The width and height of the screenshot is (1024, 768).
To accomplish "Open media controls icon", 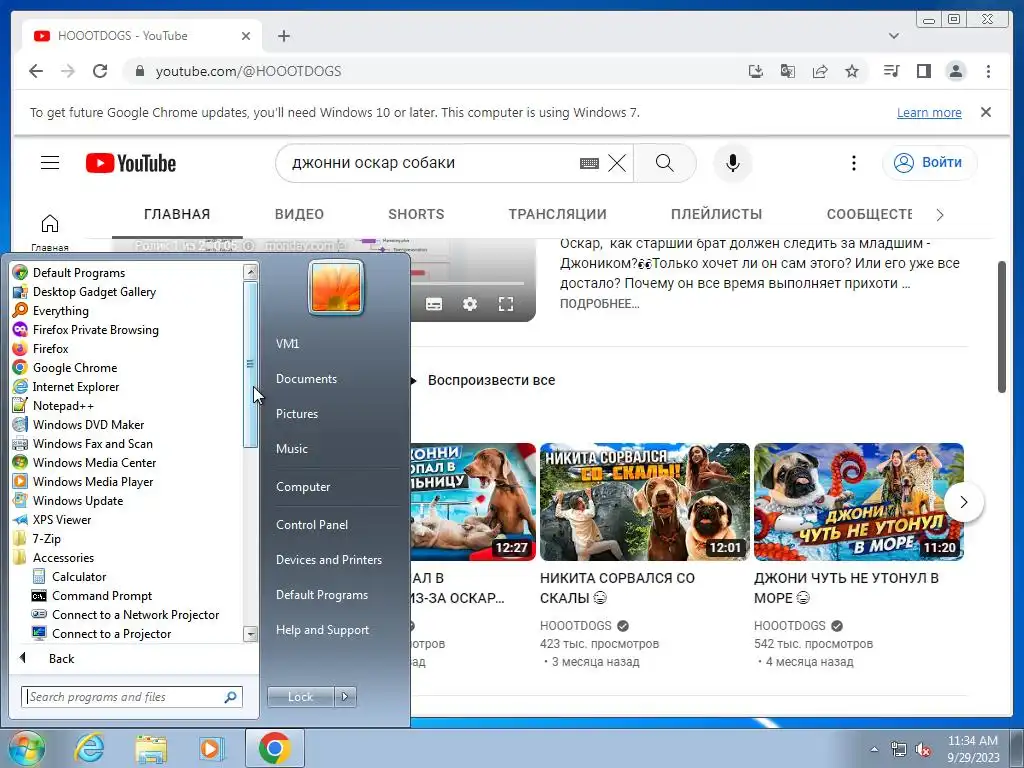I will coord(891,71).
